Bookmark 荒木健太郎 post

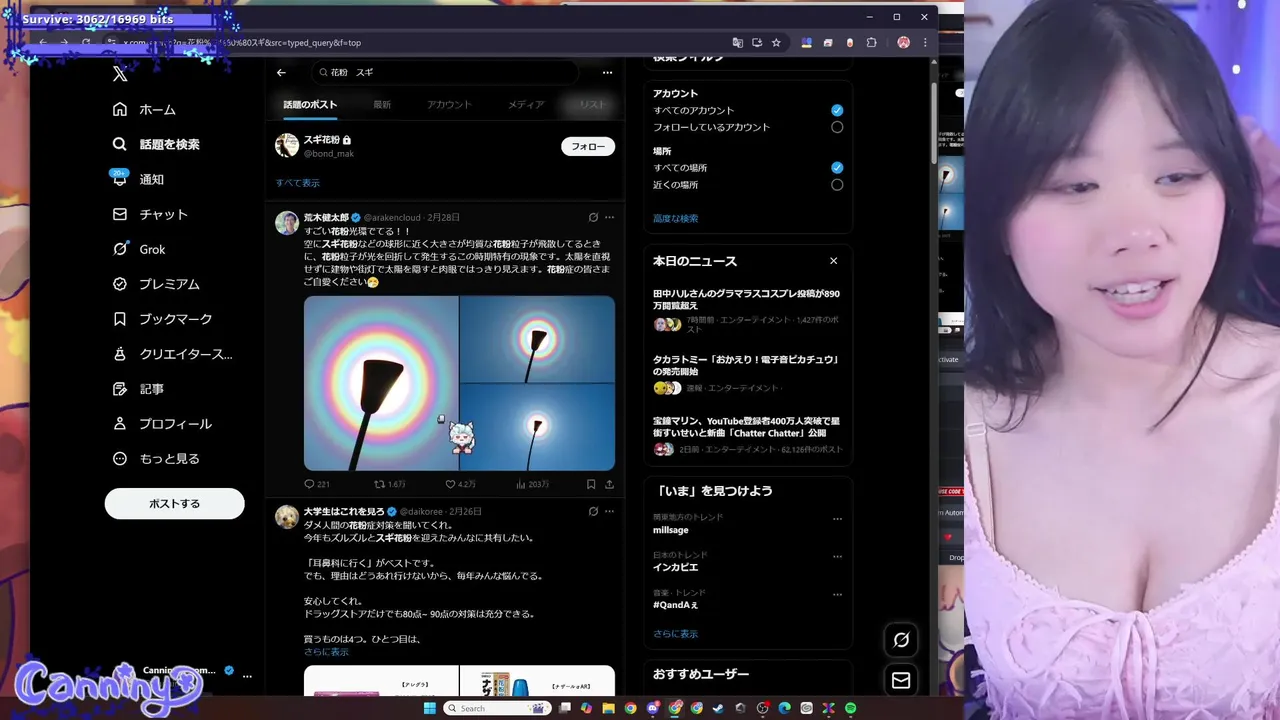pyautogui.click(x=591, y=484)
